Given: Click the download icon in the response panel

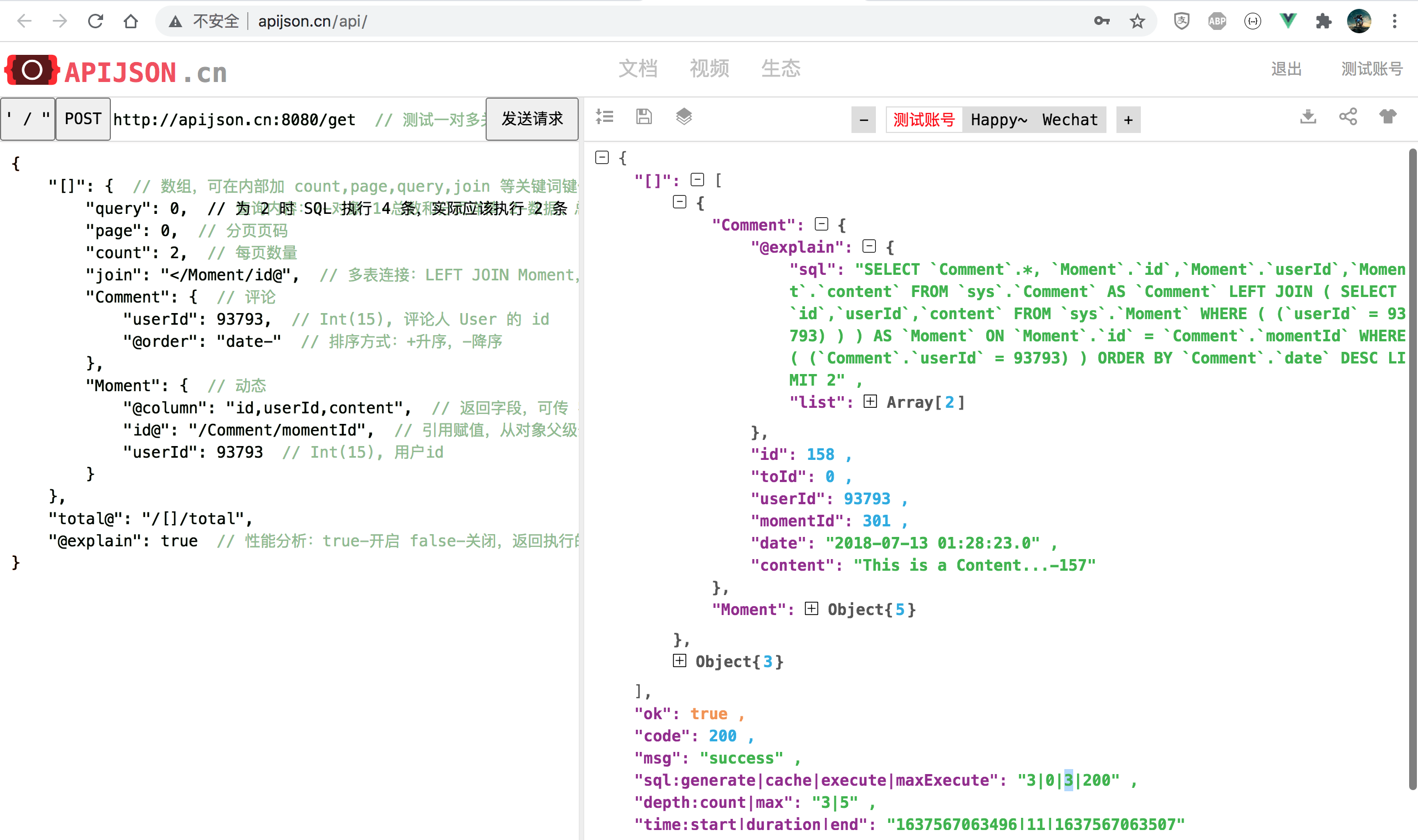Looking at the screenshot, I should (x=1308, y=116).
